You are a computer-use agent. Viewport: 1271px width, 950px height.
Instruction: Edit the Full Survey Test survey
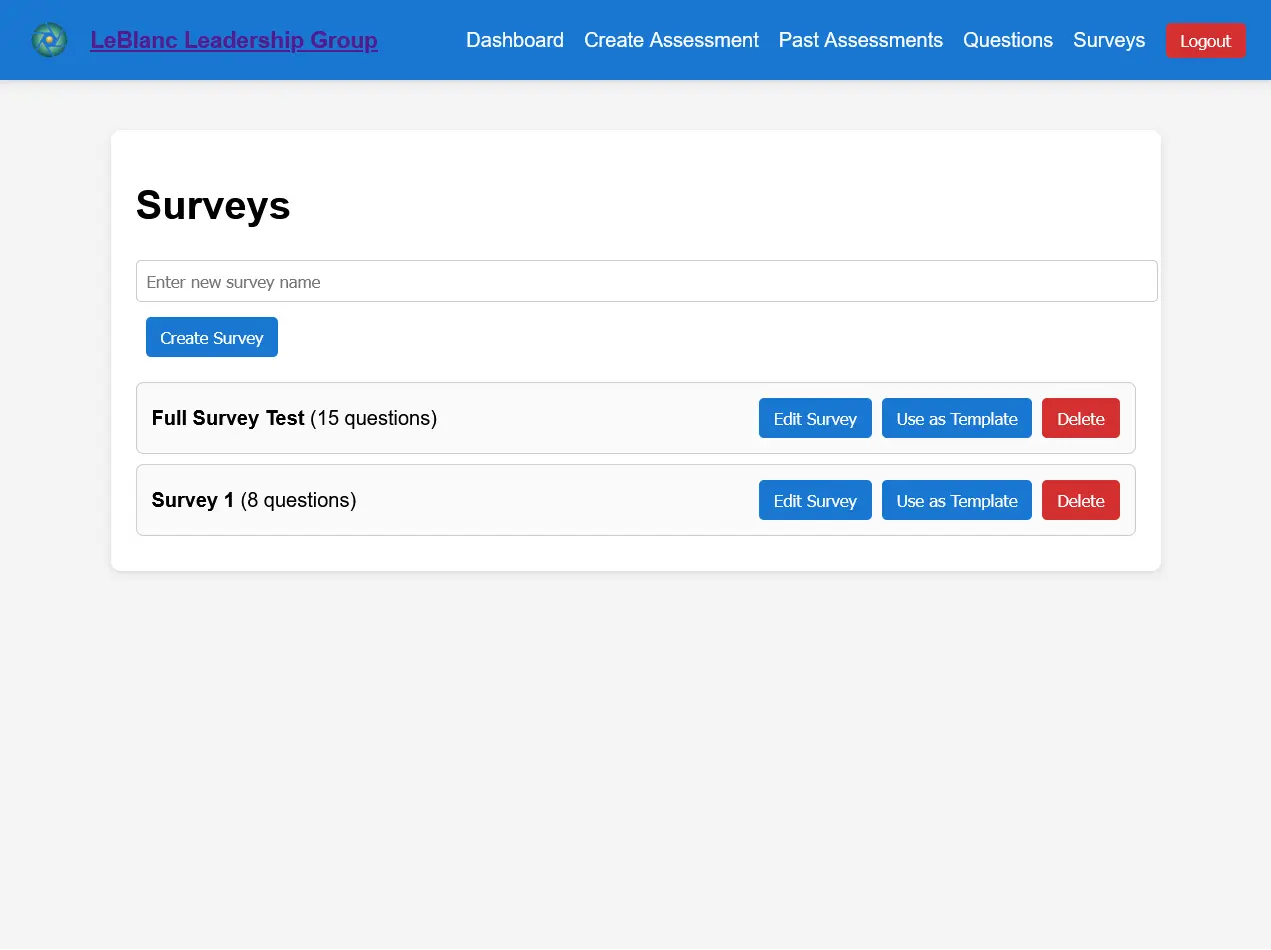pyautogui.click(x=815, y=418)
